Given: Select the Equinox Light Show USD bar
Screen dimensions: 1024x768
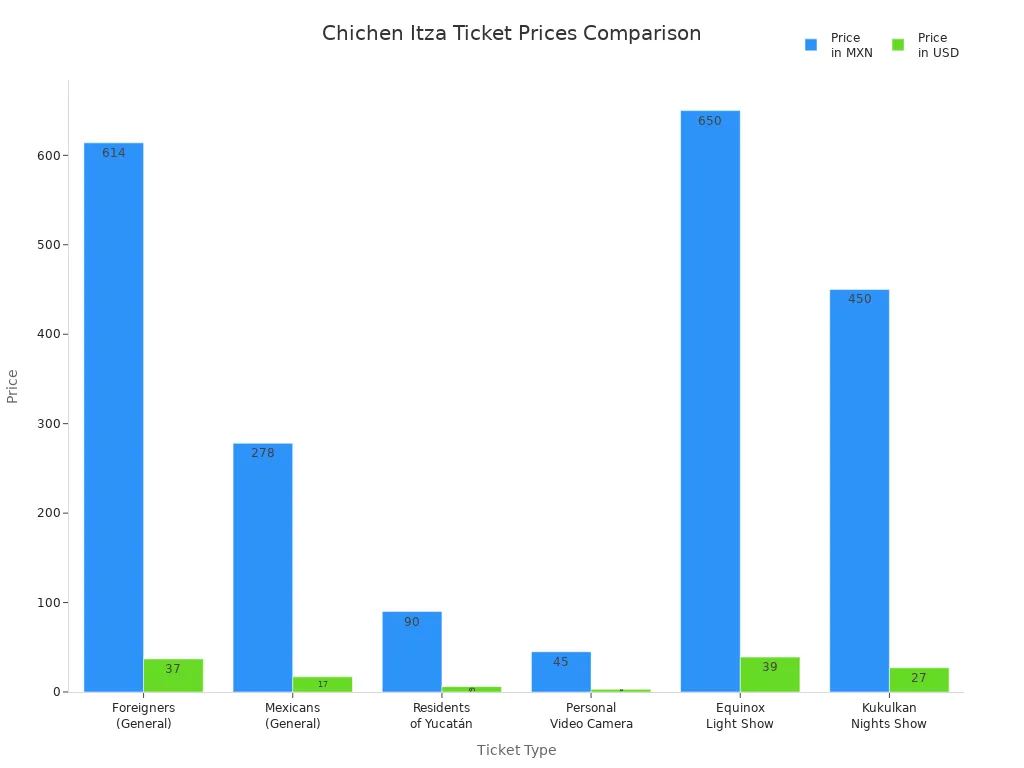Looking at the screenshot, I should (770, 675).
